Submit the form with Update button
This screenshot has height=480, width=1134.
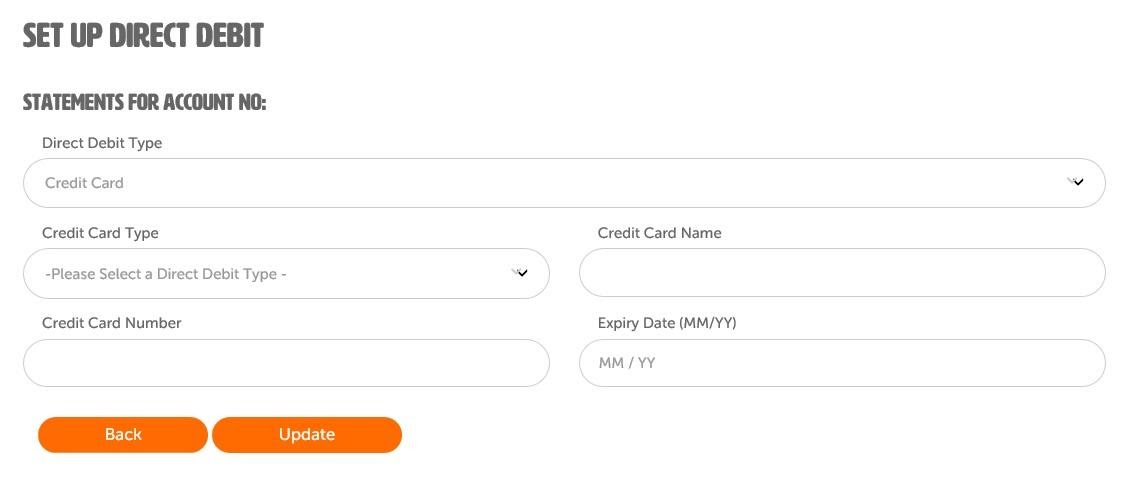[x=307, y=434]
